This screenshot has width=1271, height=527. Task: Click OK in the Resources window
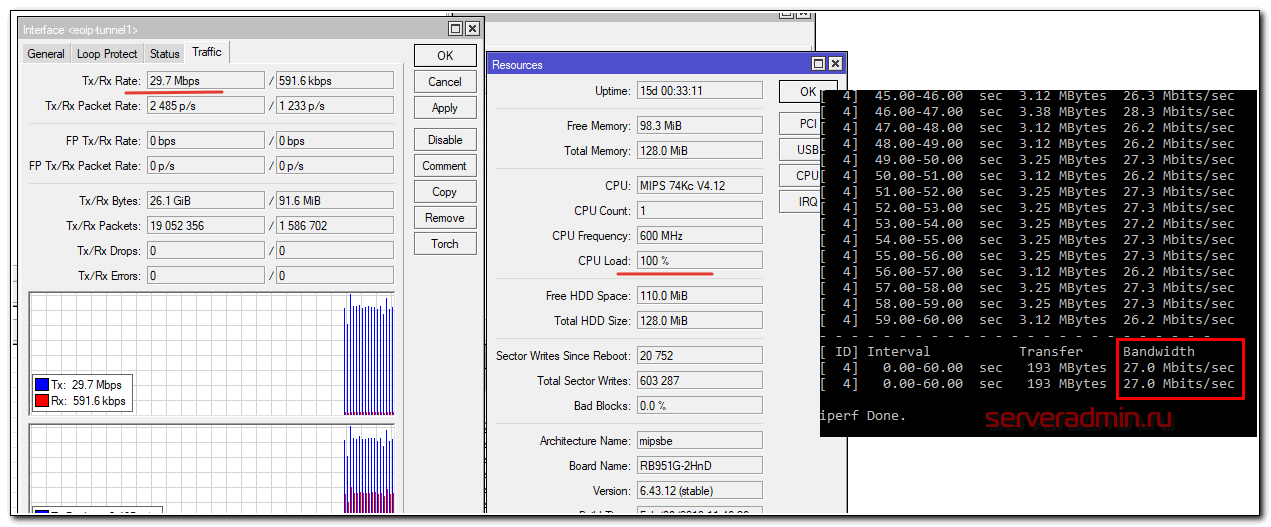[808, 92]
